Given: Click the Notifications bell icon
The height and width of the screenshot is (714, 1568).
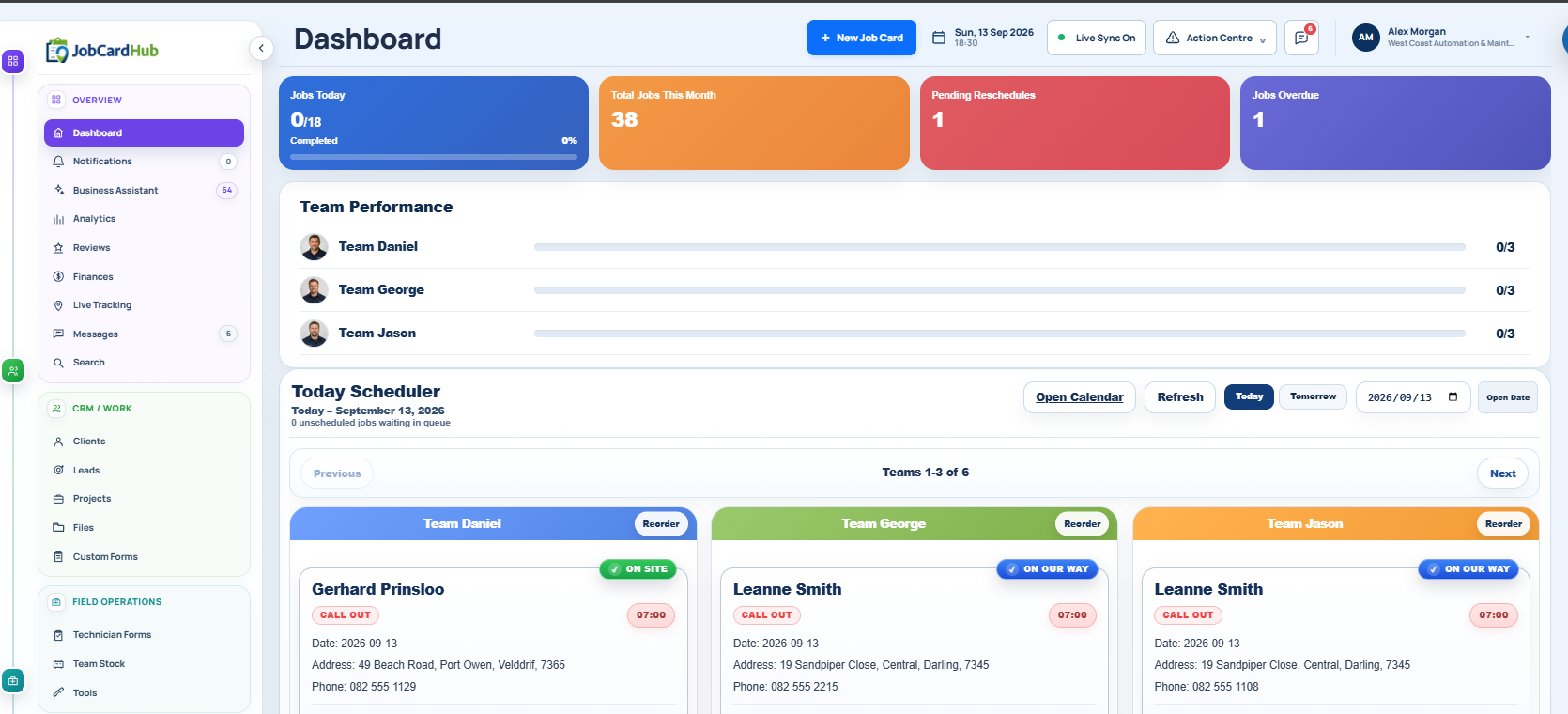Looking at the screenshot, I should pyautogui.click(x=58, y=162).
